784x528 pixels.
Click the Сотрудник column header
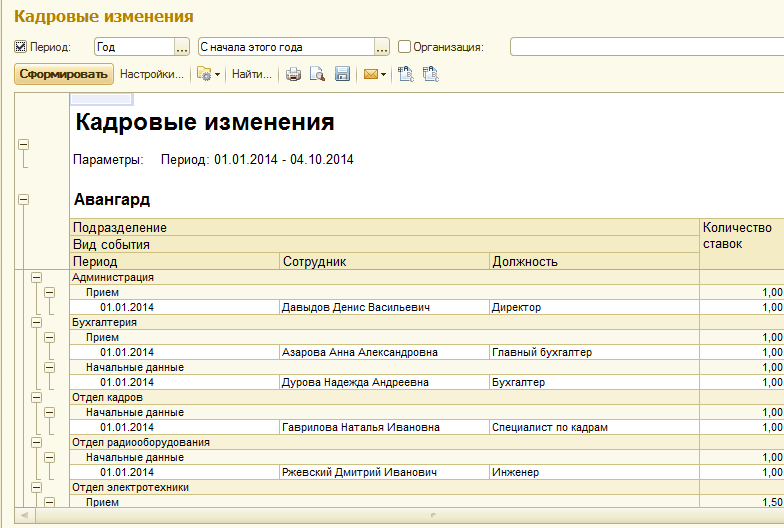pyautogui.click(x=384, y=261)
